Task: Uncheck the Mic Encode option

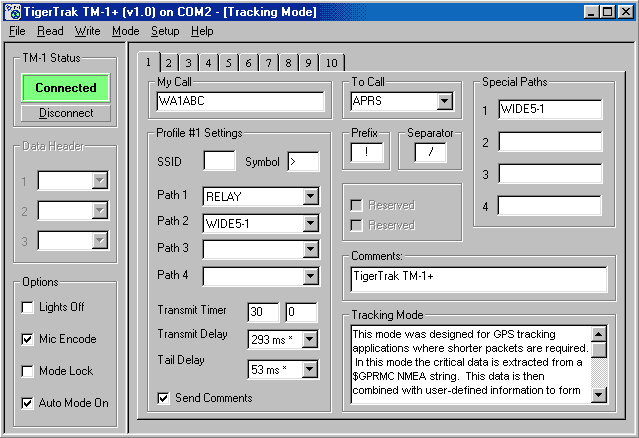Action: (x=27, y=339)
